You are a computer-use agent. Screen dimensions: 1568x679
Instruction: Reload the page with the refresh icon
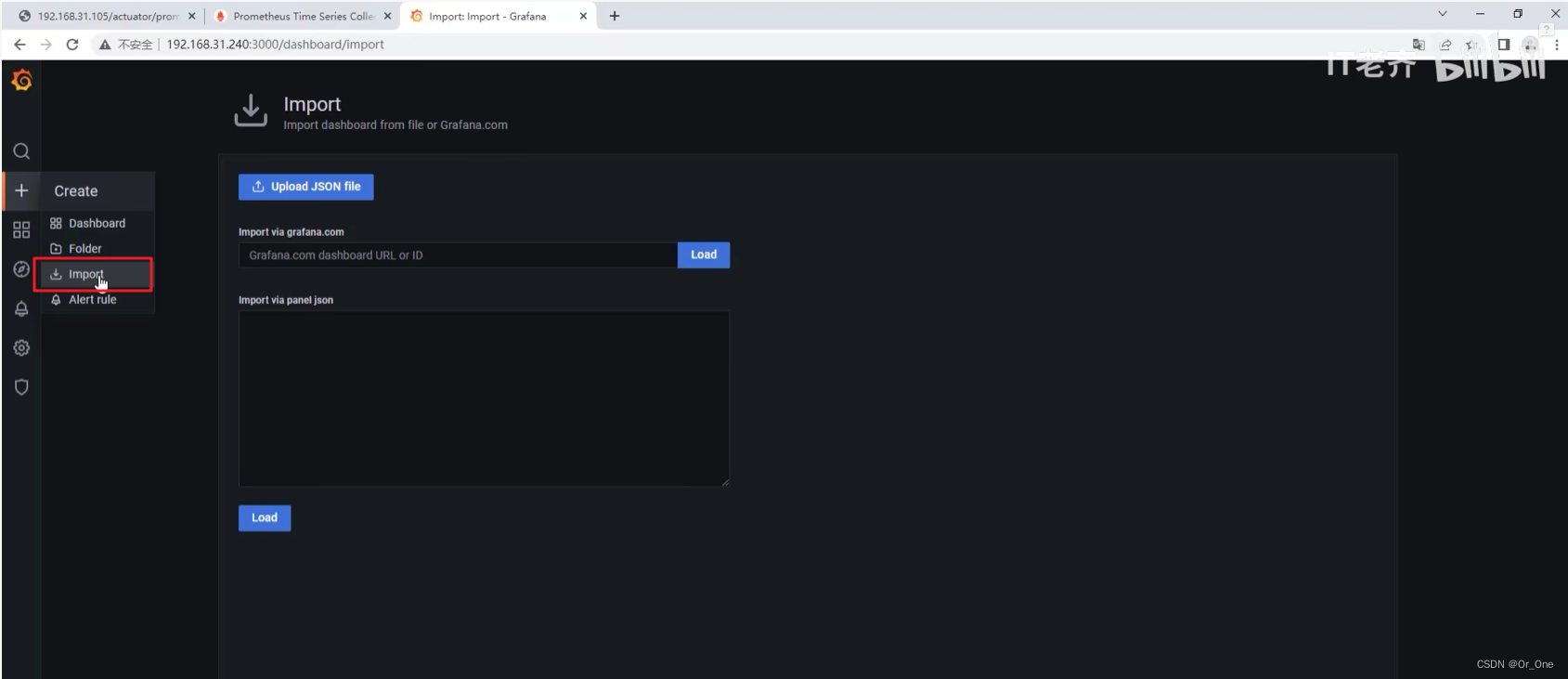click(x=72, y=45)
